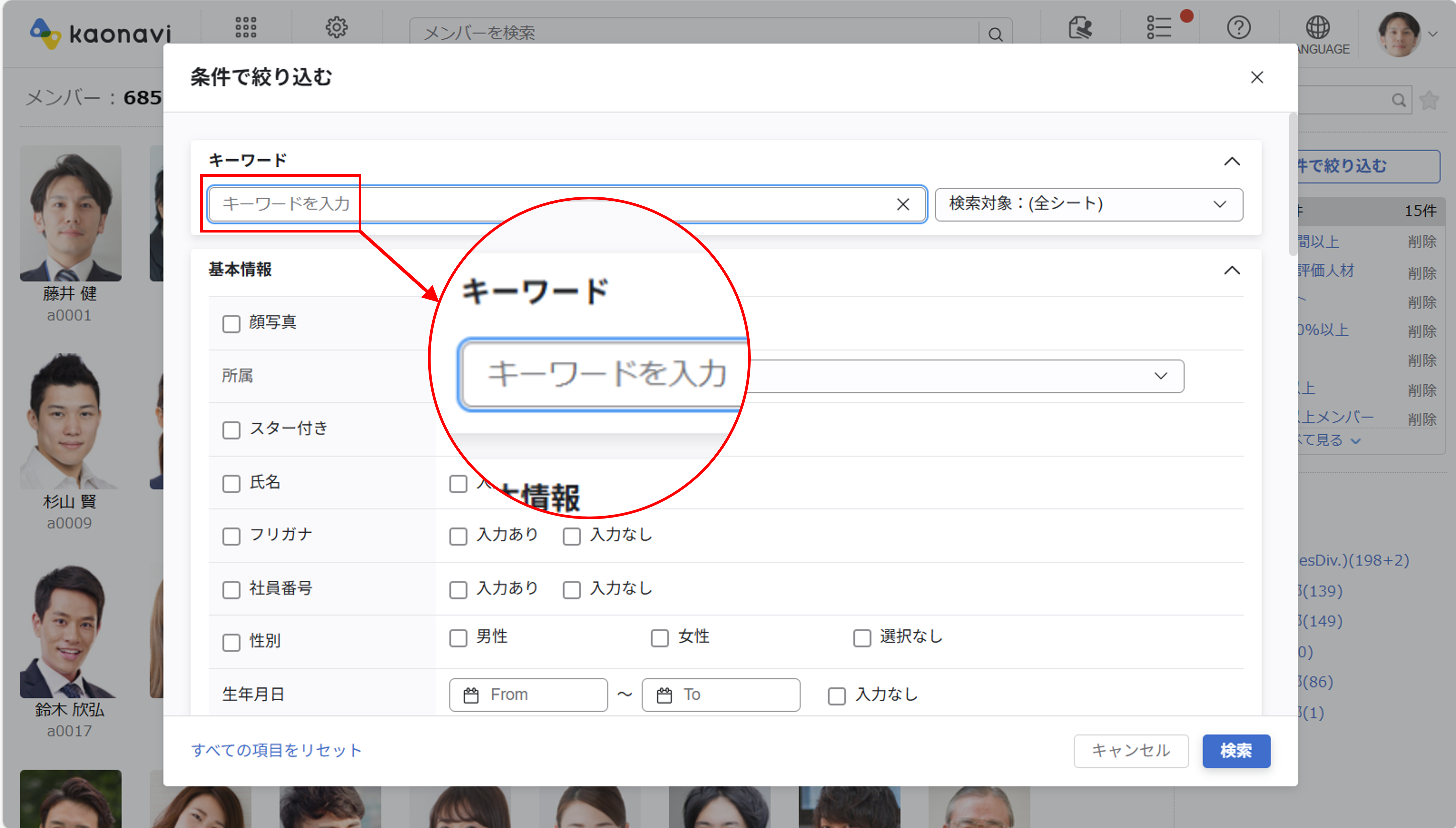1456x828 pixels.
Task: Open the settings gear icon
Action: (x=337, y=27)
